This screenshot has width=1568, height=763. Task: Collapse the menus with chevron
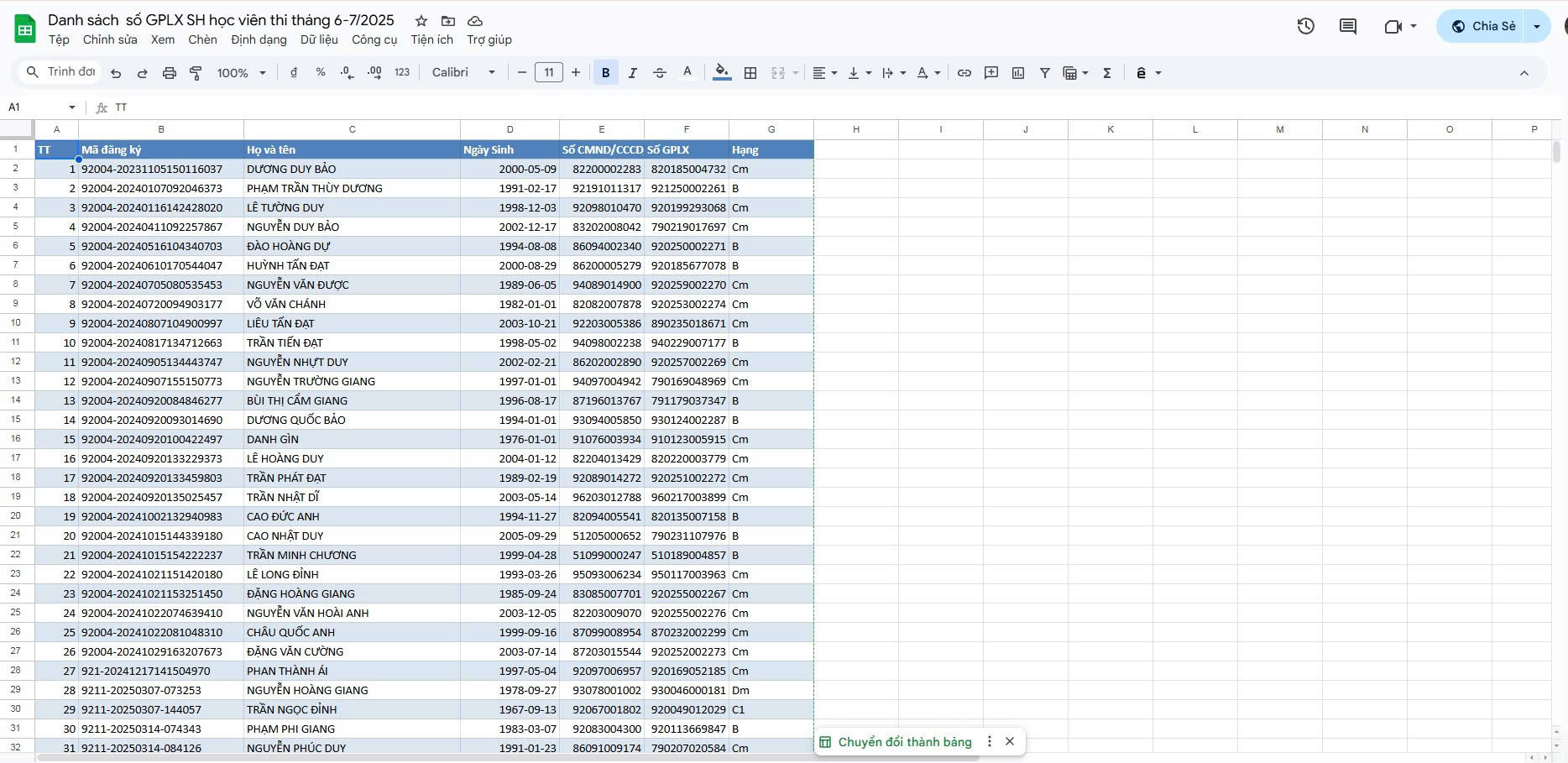[1524, 73]
